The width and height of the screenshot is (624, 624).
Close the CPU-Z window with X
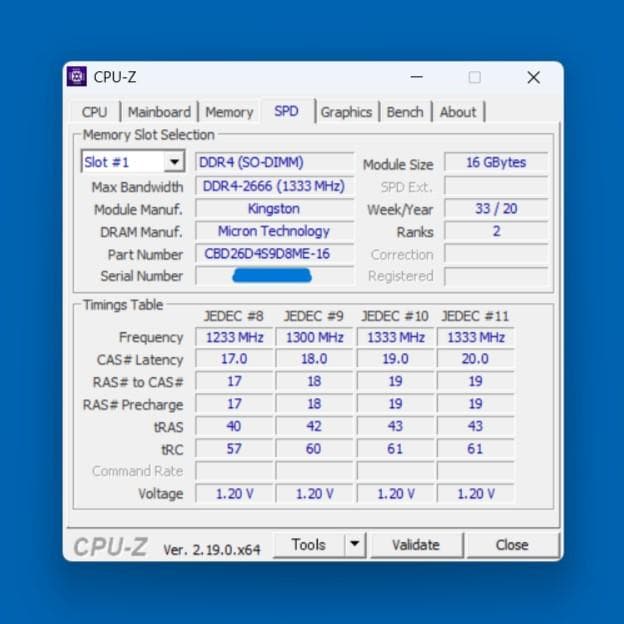pyautogui.click(x=534, y=77)
